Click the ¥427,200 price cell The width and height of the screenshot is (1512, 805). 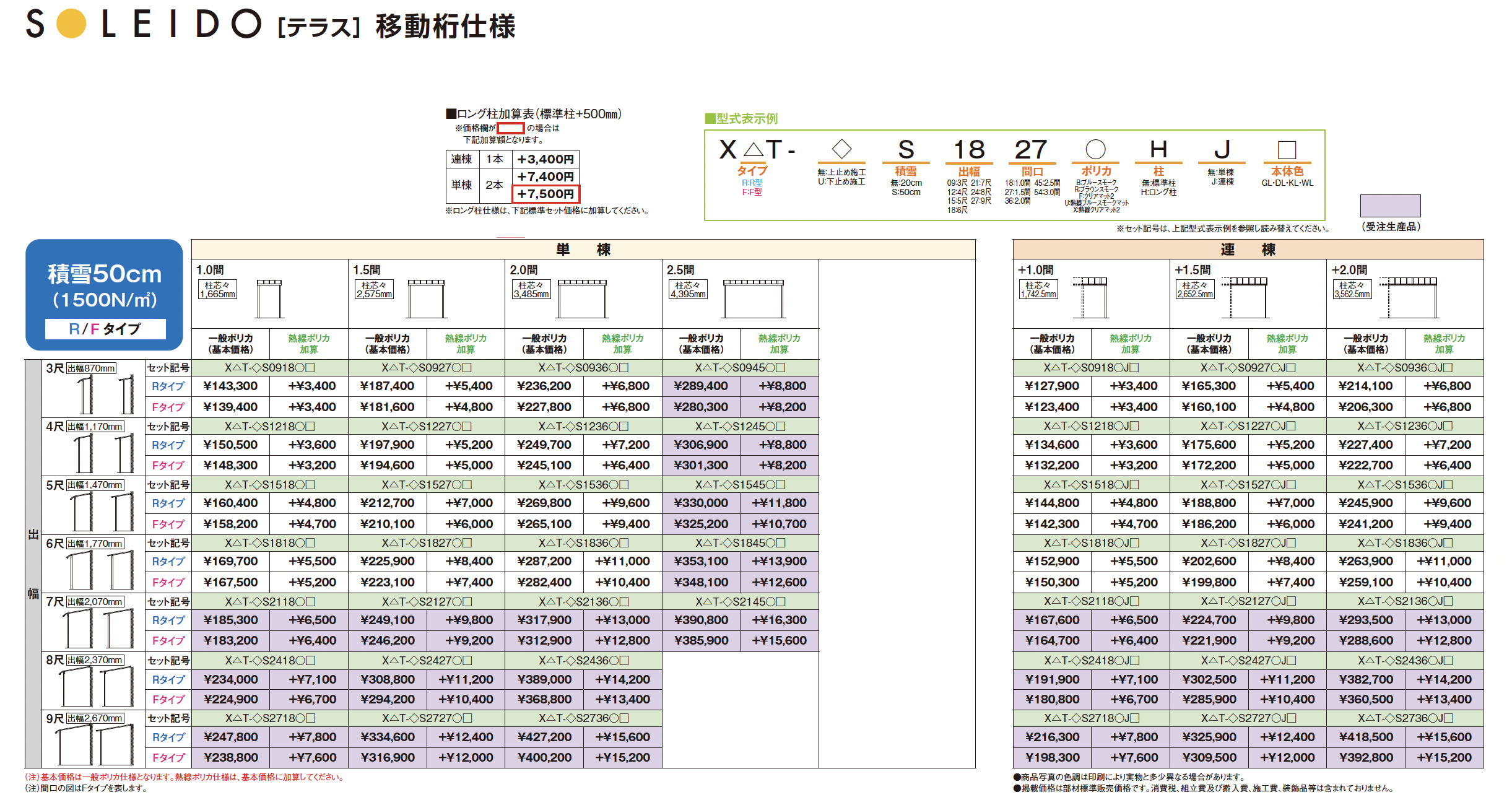[x=544, y=738]
